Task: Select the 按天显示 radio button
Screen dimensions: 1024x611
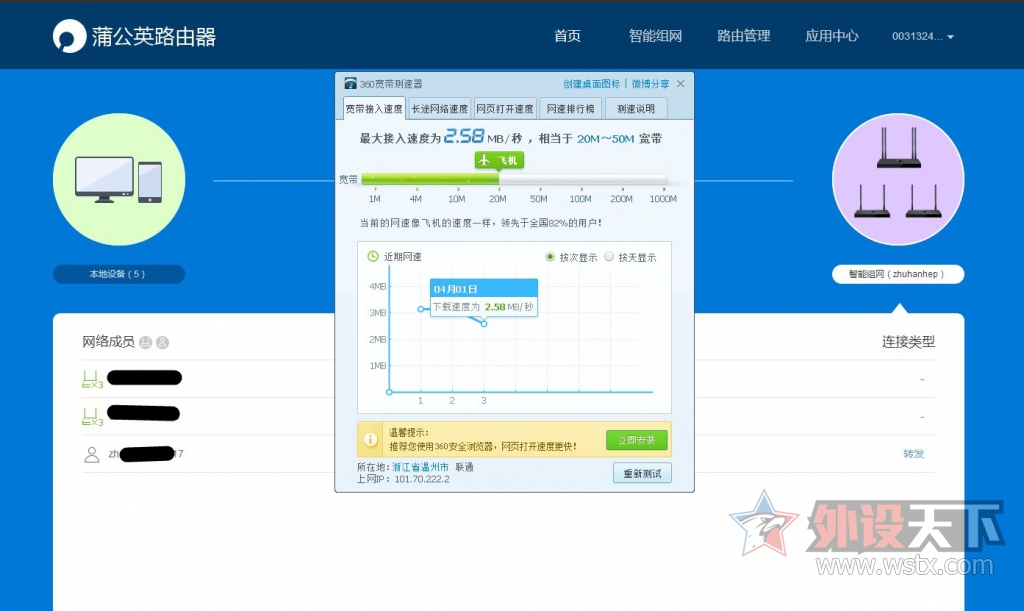Action: tap(609, 257)
